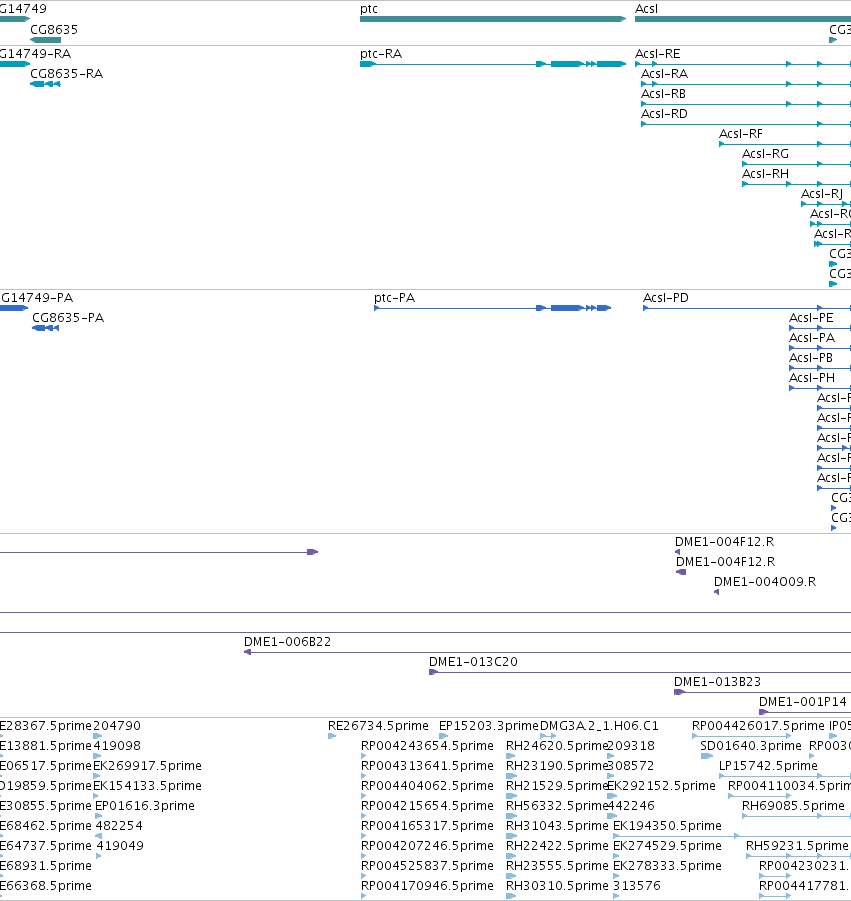Select EST RH22422.5prime

pos(557,846)
